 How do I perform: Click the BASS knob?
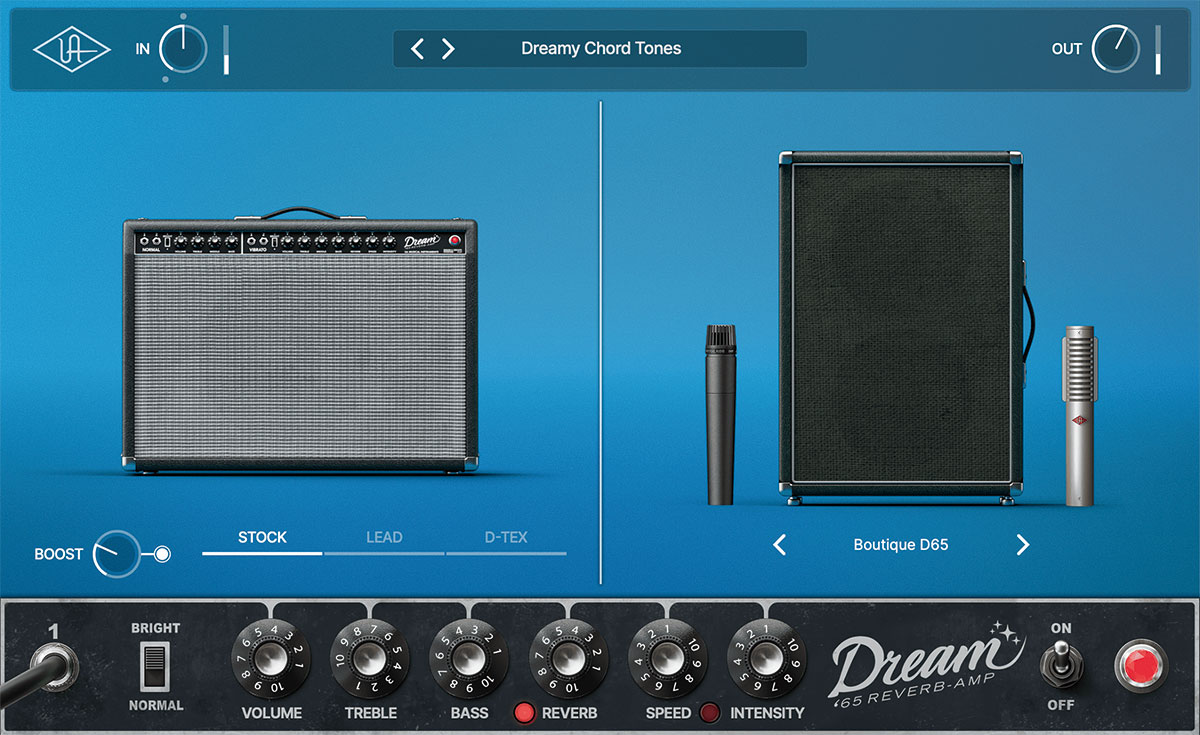tap(469, 660)
